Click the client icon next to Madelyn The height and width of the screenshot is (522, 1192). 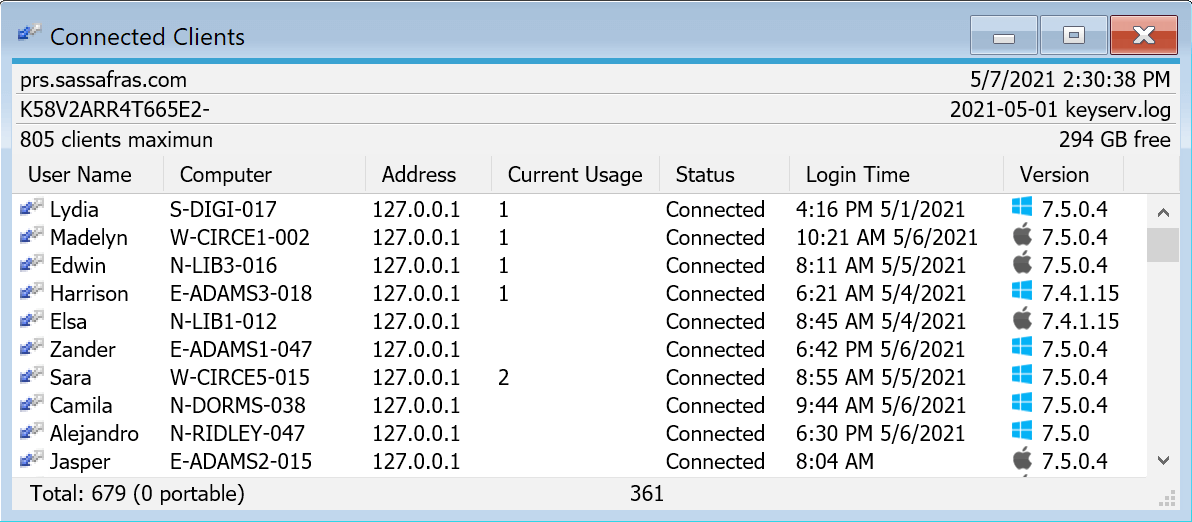pyautogui.click(x=31, y=237)
